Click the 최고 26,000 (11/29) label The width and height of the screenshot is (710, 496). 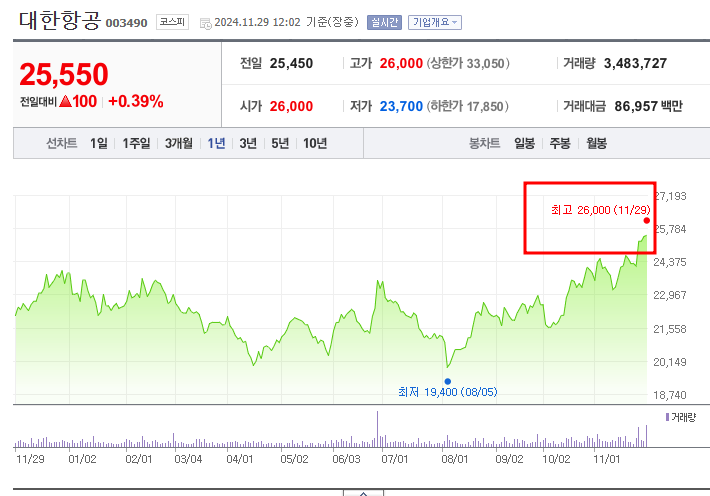click(x=600, y=210)
